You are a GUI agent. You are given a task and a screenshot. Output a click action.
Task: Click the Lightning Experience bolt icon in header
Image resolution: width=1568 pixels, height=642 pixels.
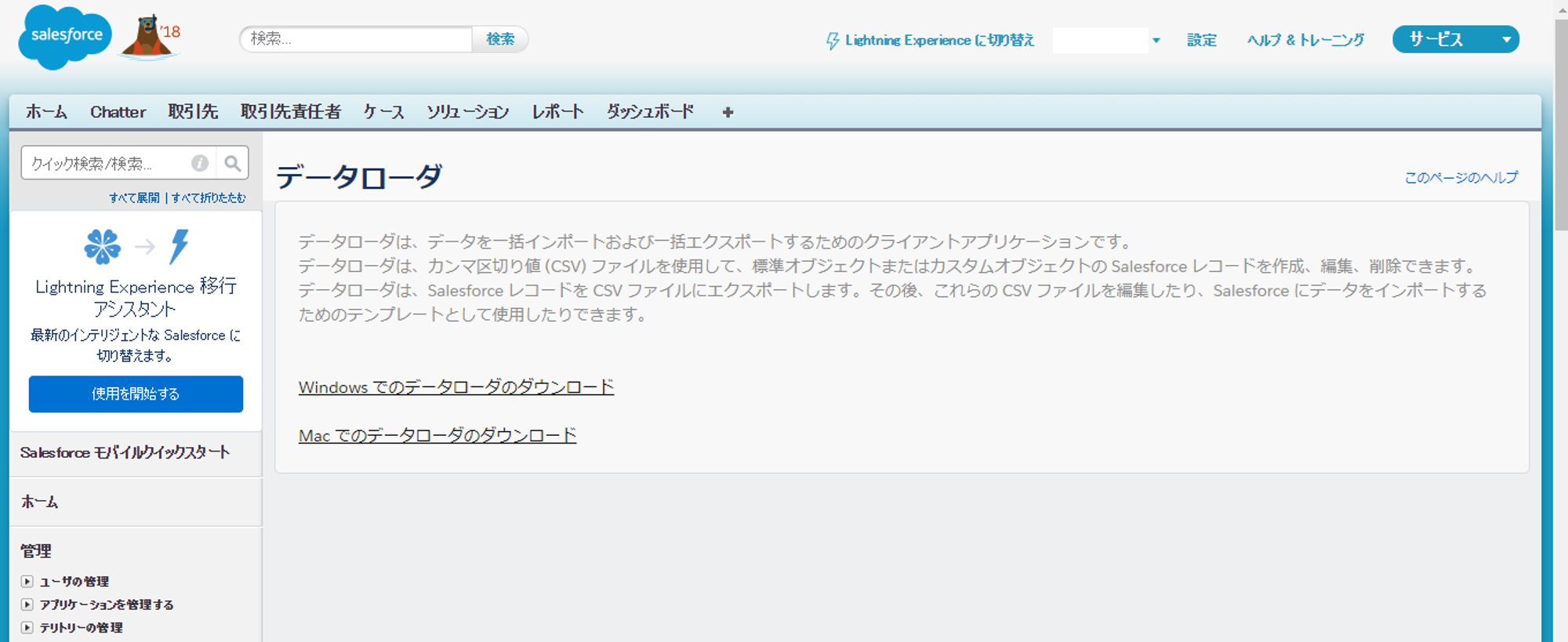click(x=832, y=41)
